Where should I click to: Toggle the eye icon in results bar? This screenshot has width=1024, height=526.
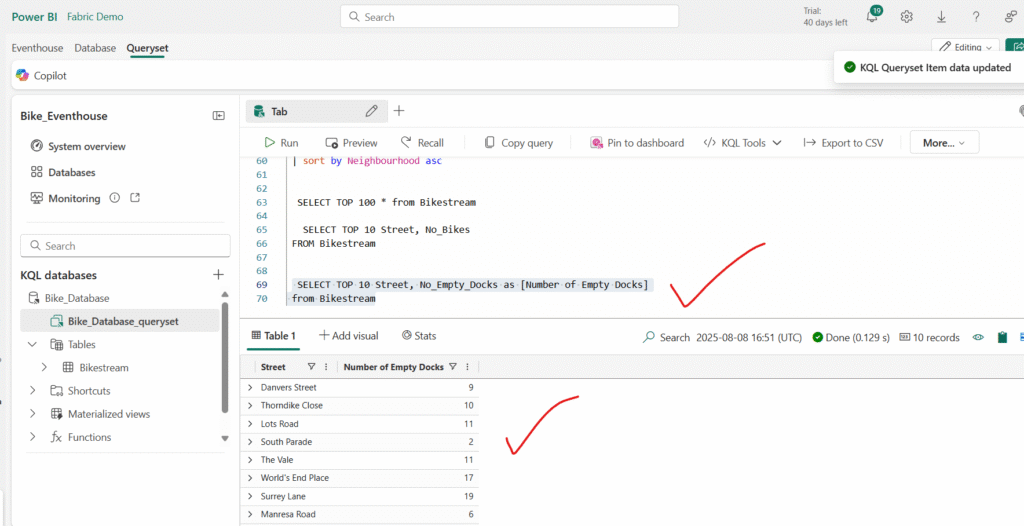[978, 337]
